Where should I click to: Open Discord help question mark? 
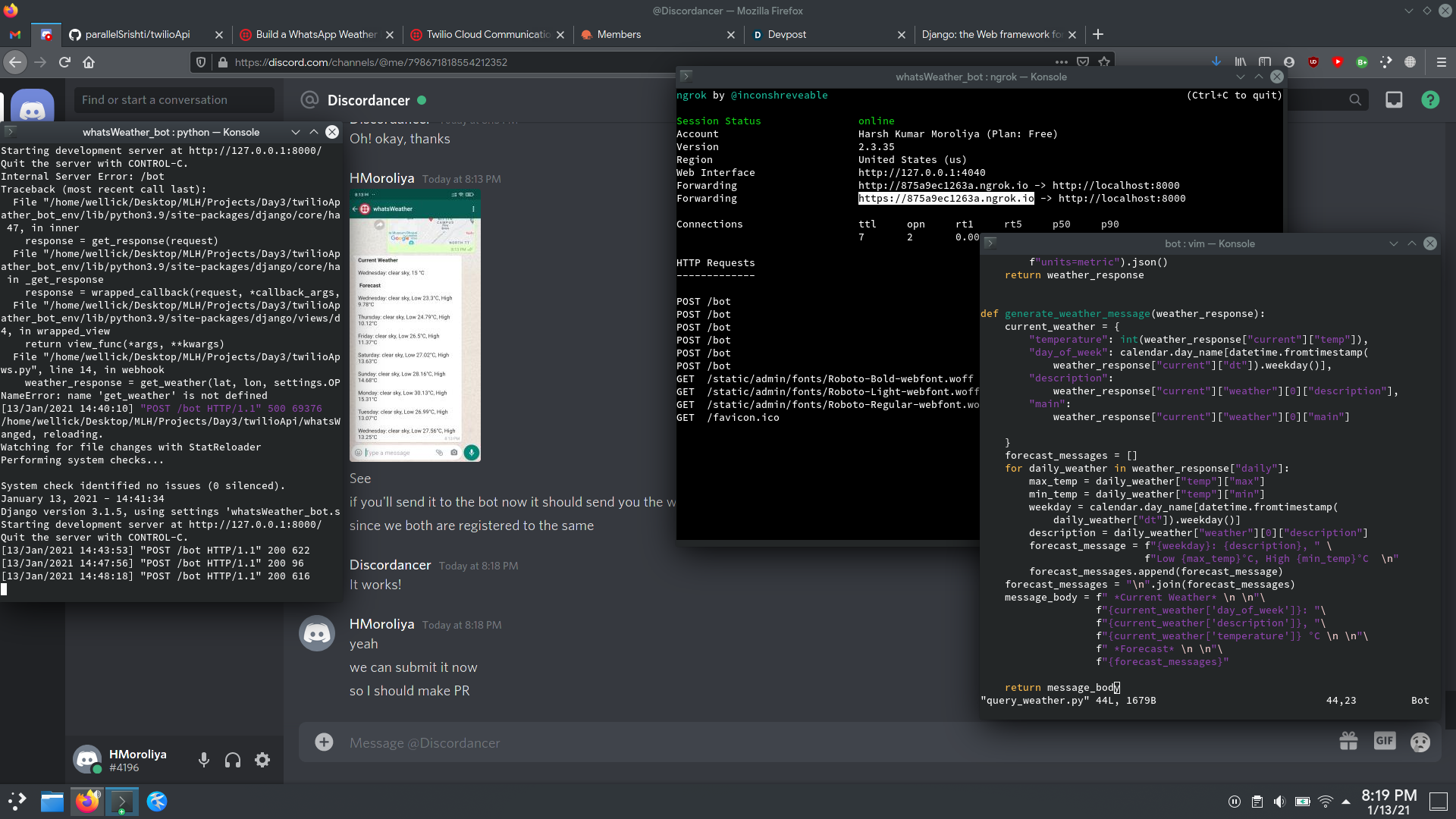[x=1430, y=100]
